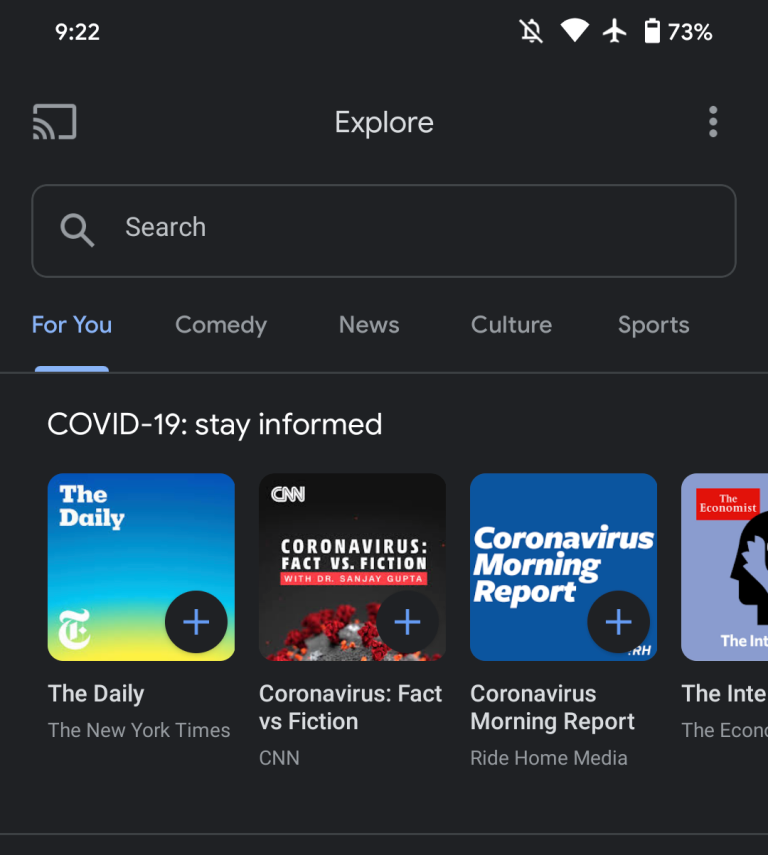Tap COVID-19: stay informed heading
Screen dimensions: 768x855
point(215,425)
